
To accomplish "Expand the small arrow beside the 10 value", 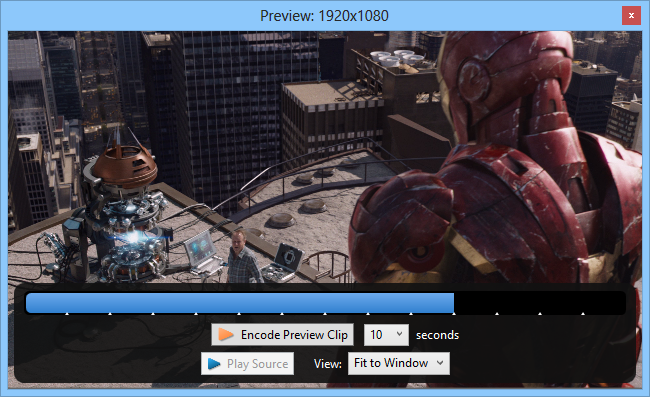I will click(x=400, y=334).
